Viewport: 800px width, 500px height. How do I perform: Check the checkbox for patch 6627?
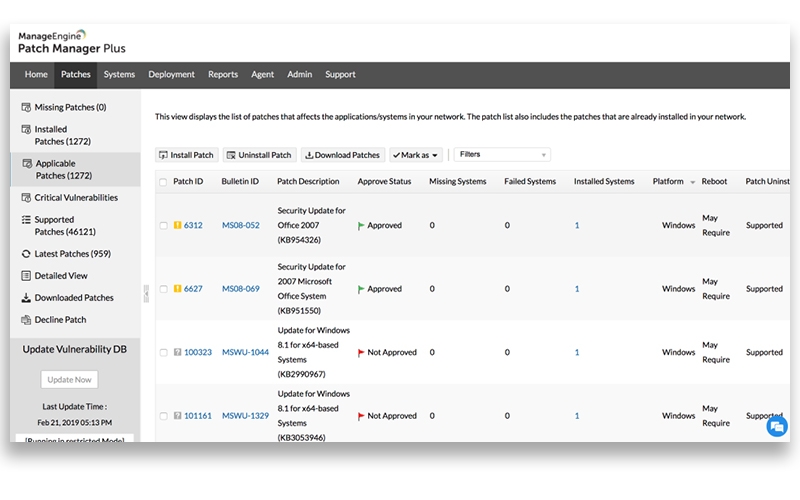164,289
